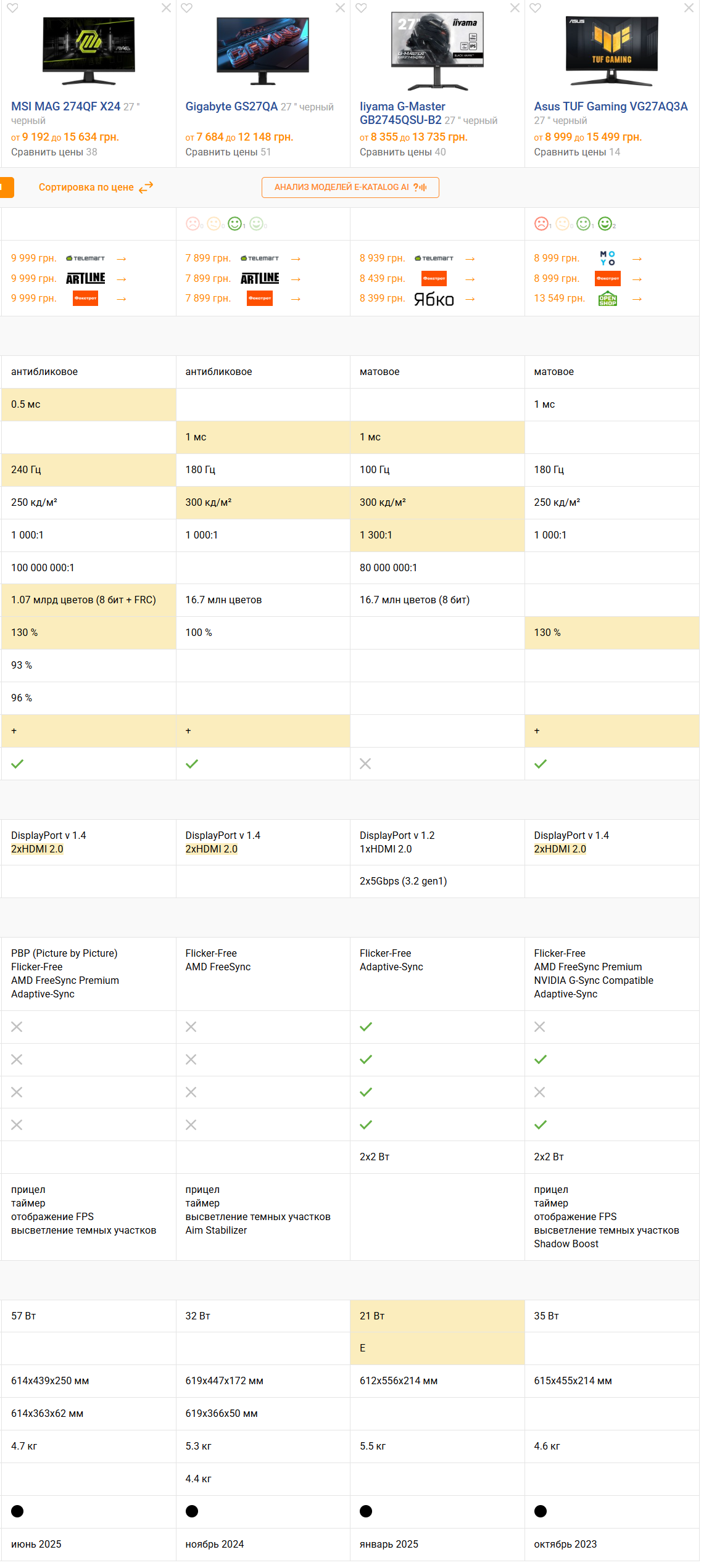
Task: Remove Gigabyte GS27QA from comparison
Action: pyautogui.click(x=340, y=8)
